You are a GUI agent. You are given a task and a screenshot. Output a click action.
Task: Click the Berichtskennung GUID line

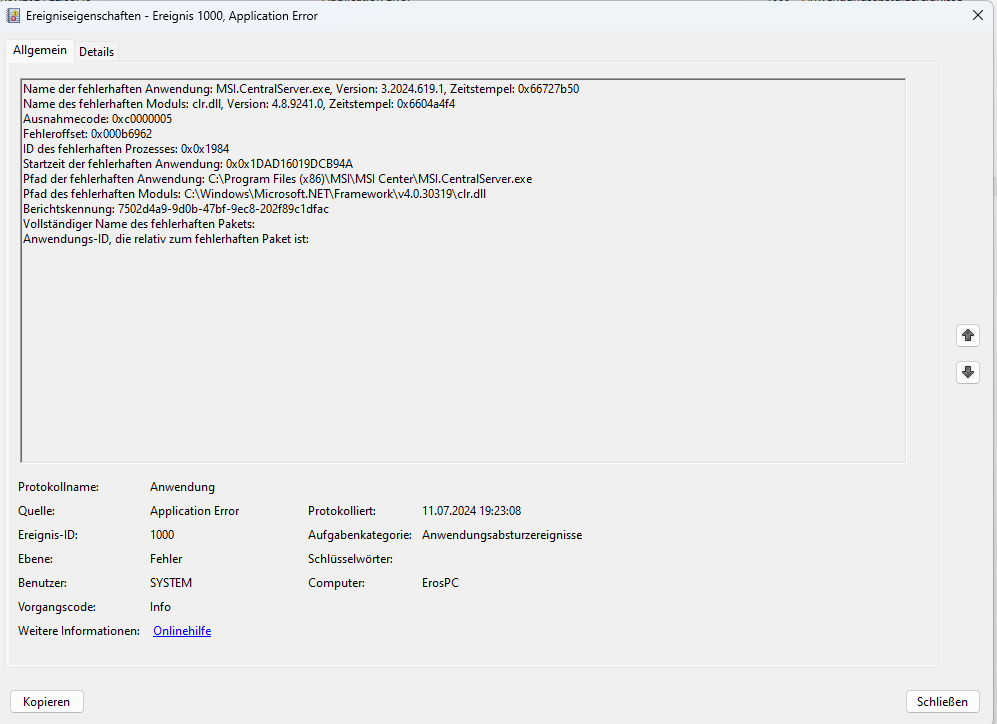coord(175,208)
